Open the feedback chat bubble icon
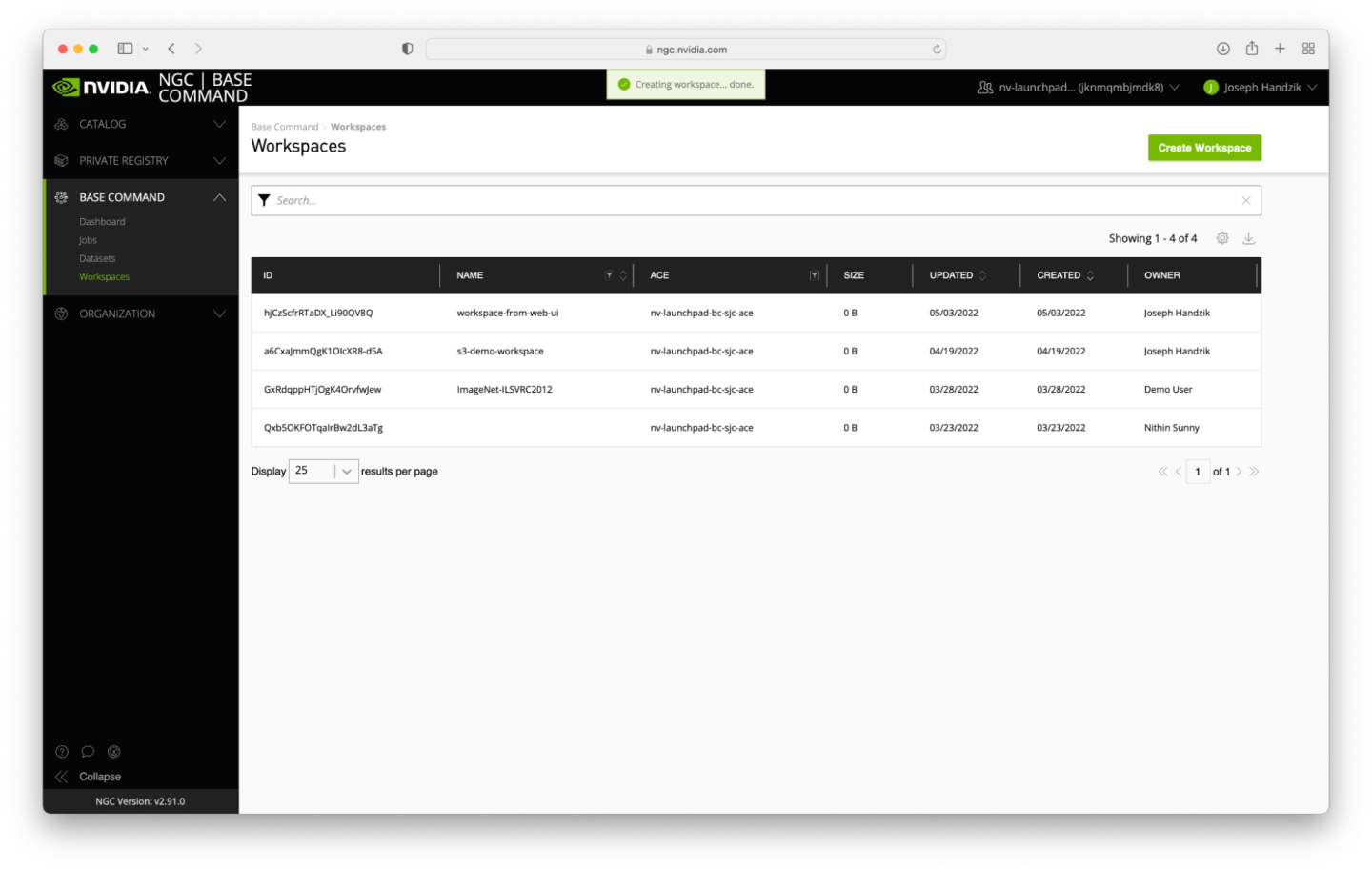 [88, 751]
